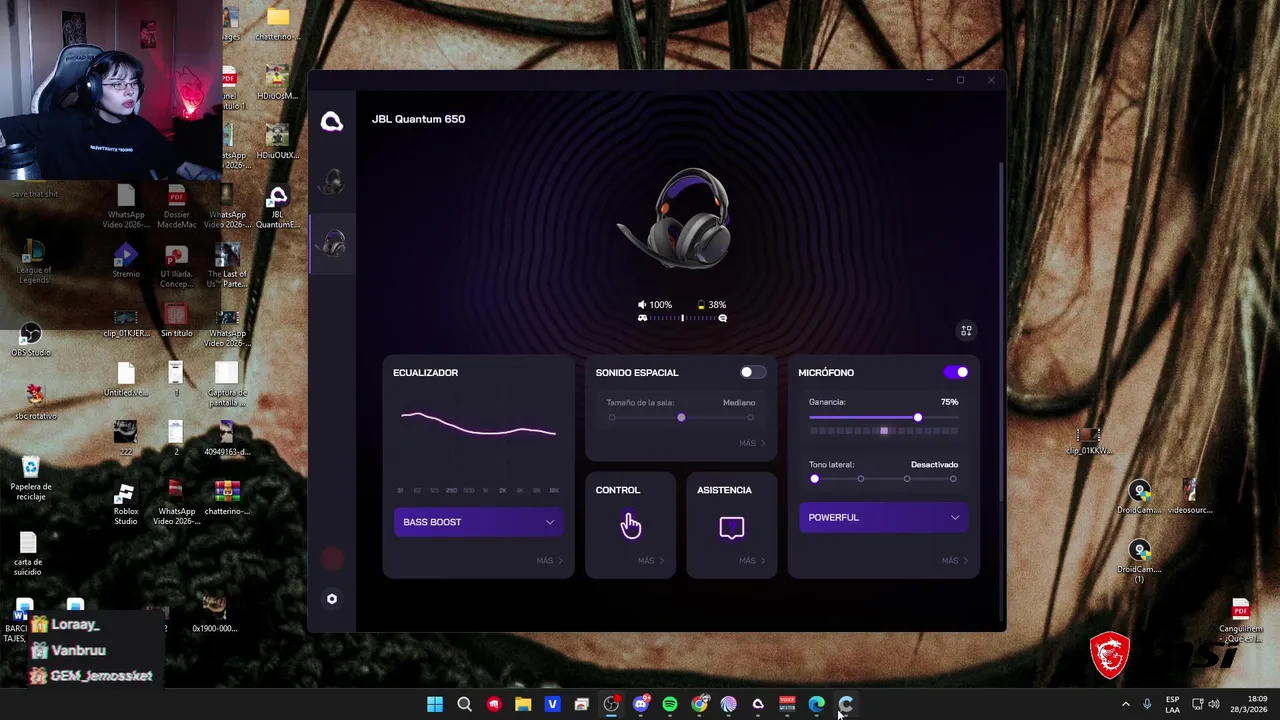Image resolution: width=1280 pixels, height=720 pixels.
Task: Turn off the Micrófono switch
Action: (x=956, y=372)
